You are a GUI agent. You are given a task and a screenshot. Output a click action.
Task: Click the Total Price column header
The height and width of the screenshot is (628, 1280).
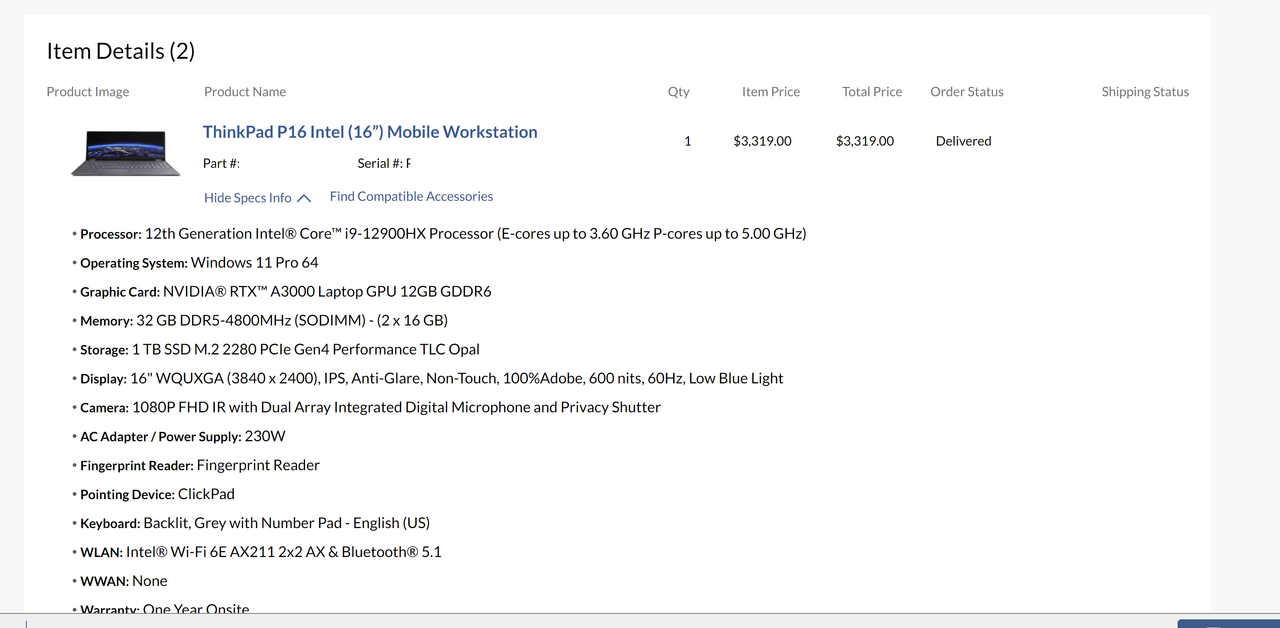pos(872,92)
